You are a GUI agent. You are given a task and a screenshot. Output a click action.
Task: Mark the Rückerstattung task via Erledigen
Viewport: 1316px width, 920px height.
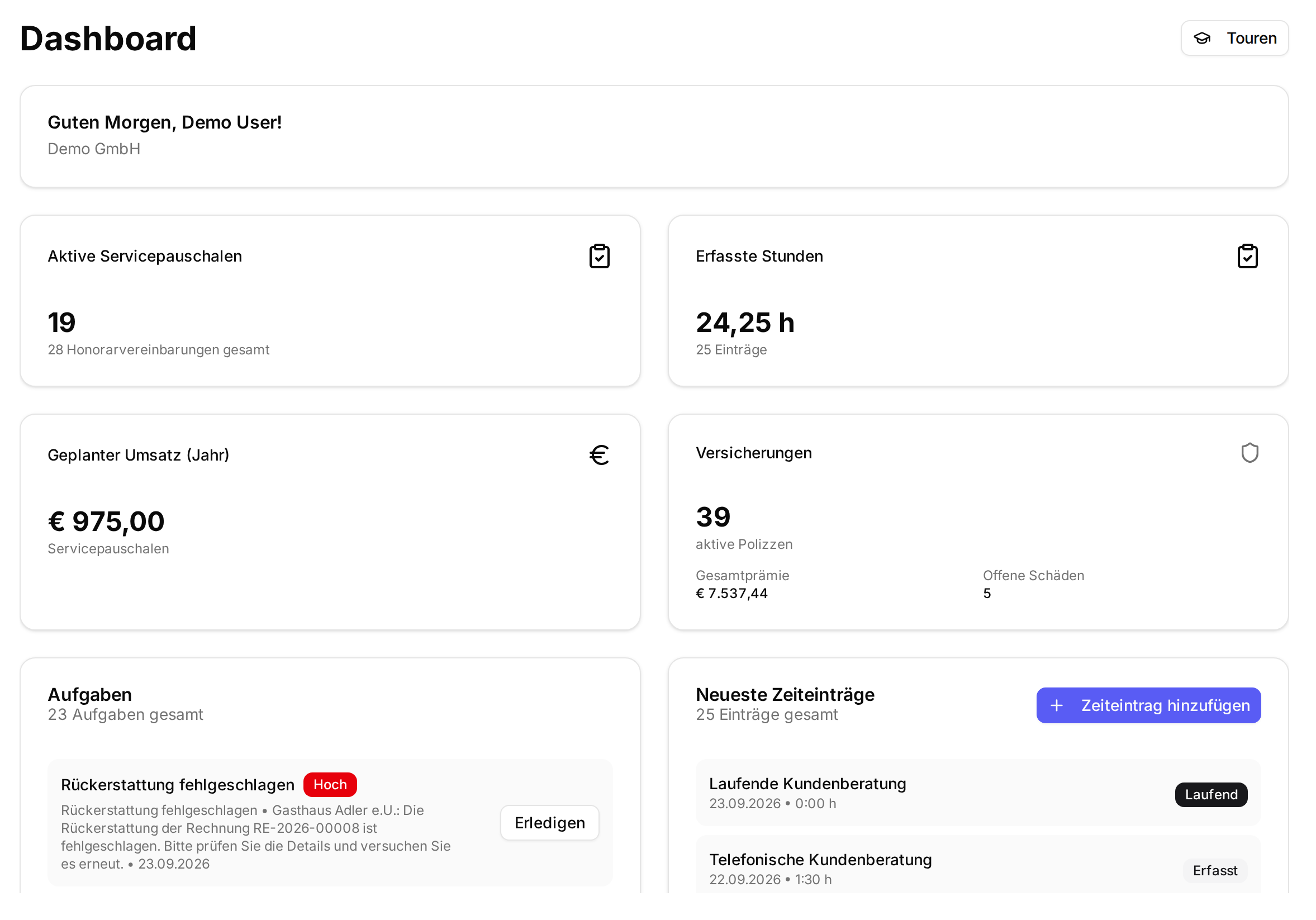click(x=550, y=823)
